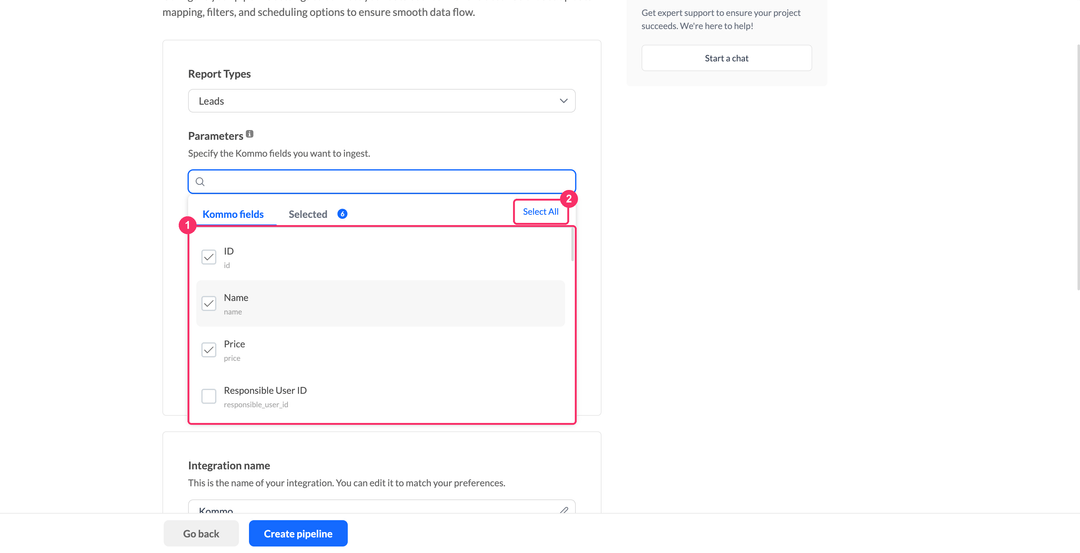Check the Responsible User ID checkbox
Viewport: 1080px width, 553px height.
pos(209,396)
